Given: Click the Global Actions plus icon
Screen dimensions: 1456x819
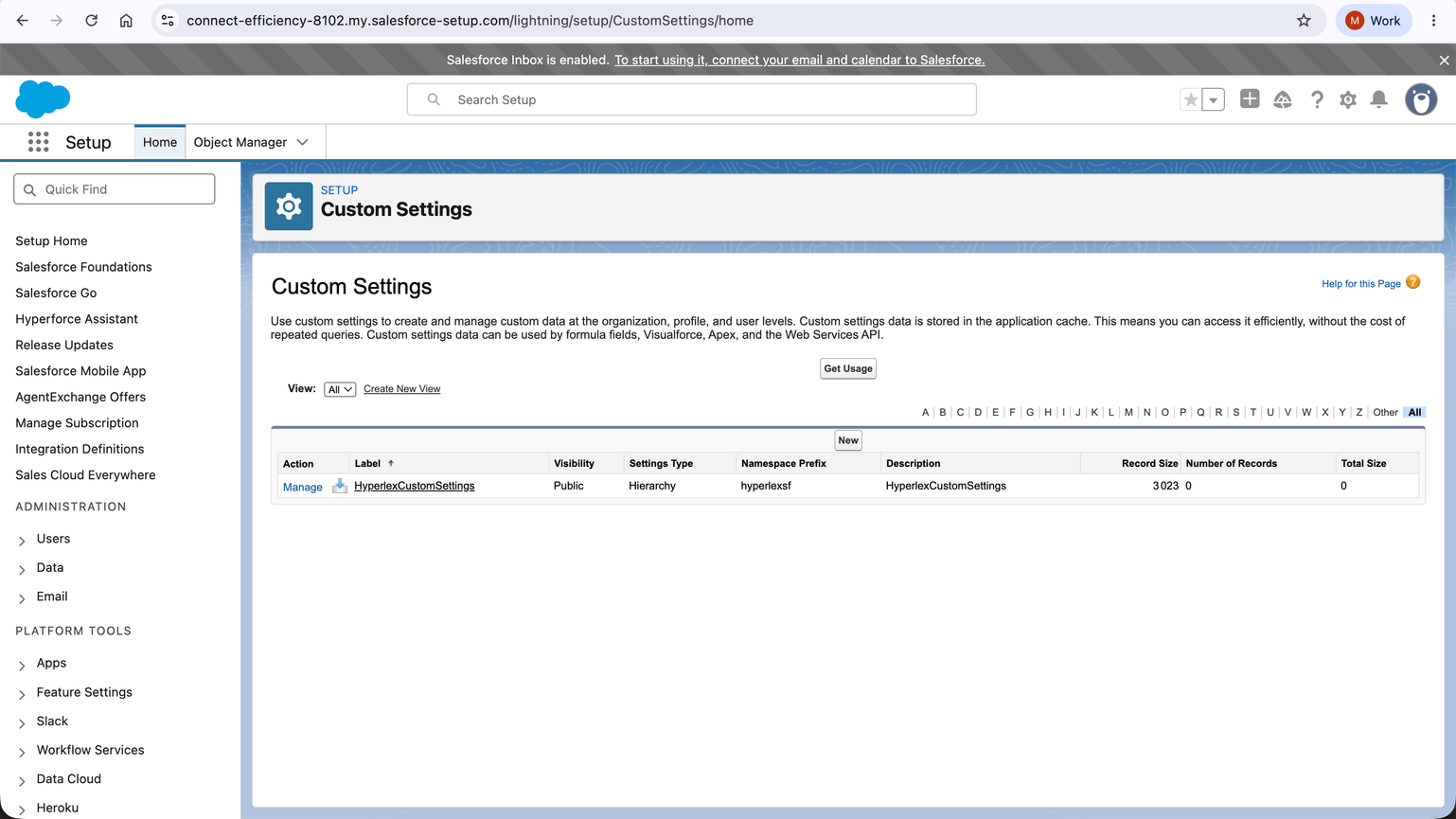Looking at the screenshot, I should coord(1250,98).
